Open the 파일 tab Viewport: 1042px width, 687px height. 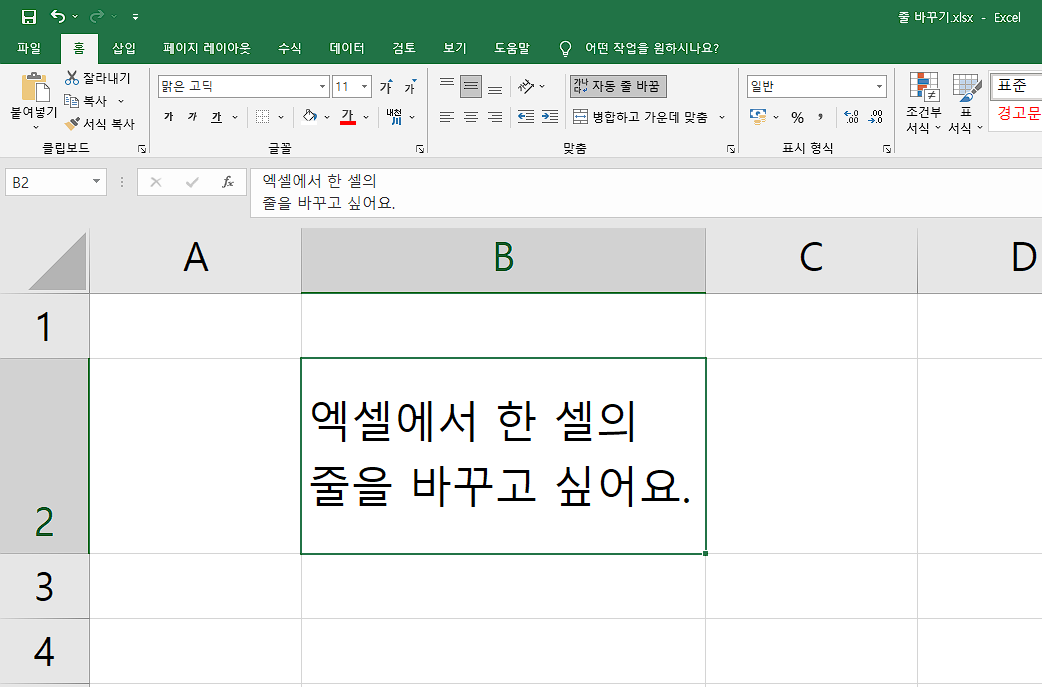pos(29,48)
